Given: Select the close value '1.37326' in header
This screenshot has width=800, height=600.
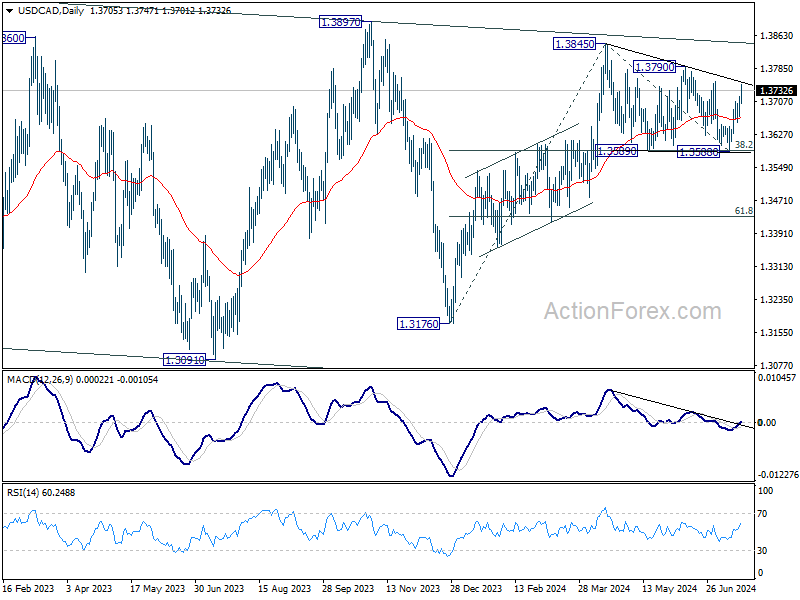Looking at the screenshot, I should pos(215,11).
